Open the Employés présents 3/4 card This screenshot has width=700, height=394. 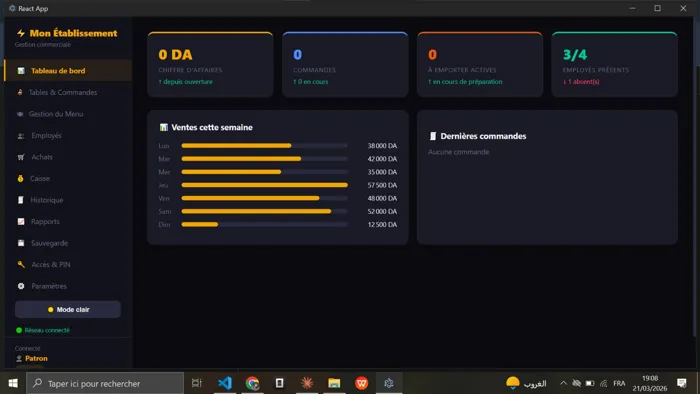tap(615, 65)
